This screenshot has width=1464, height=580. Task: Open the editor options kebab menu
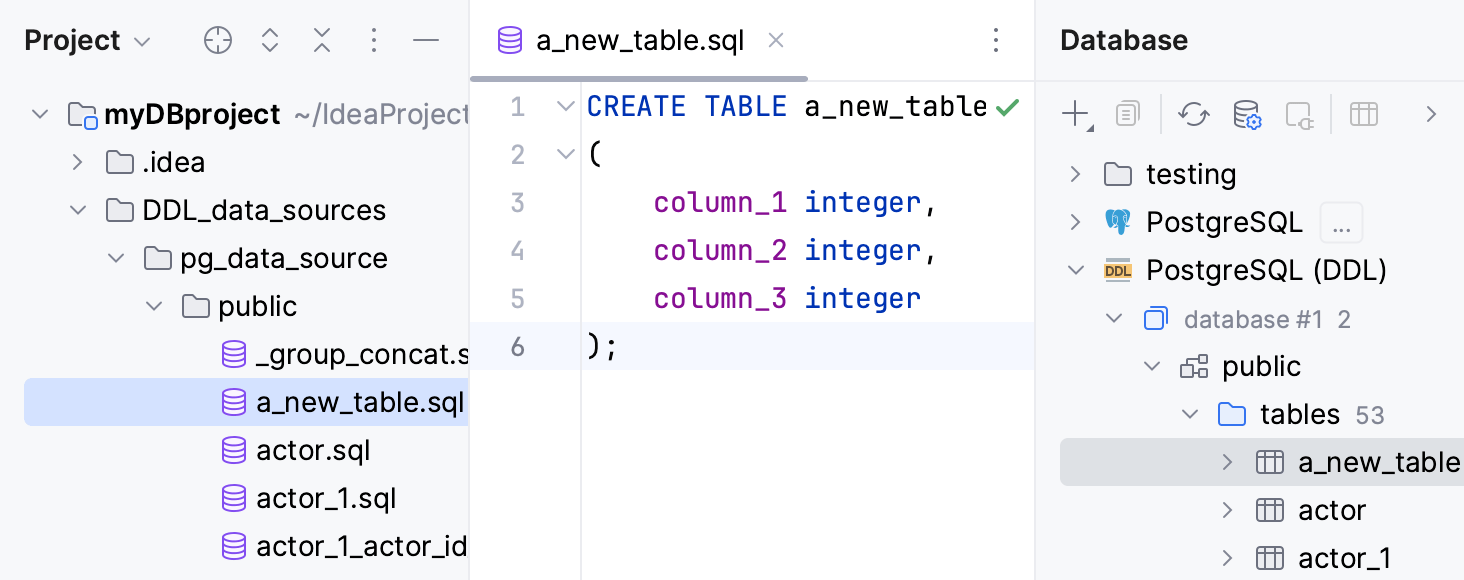(x=995, y=40)
